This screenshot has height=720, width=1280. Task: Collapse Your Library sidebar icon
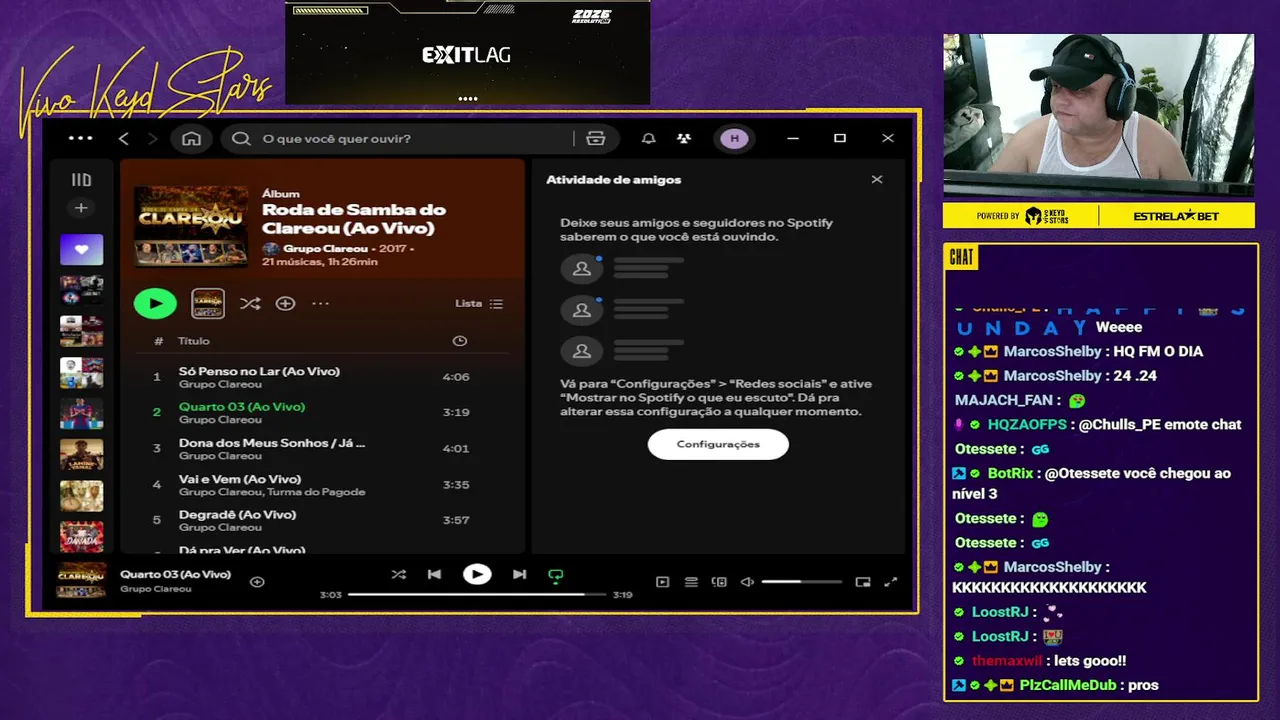81,180
